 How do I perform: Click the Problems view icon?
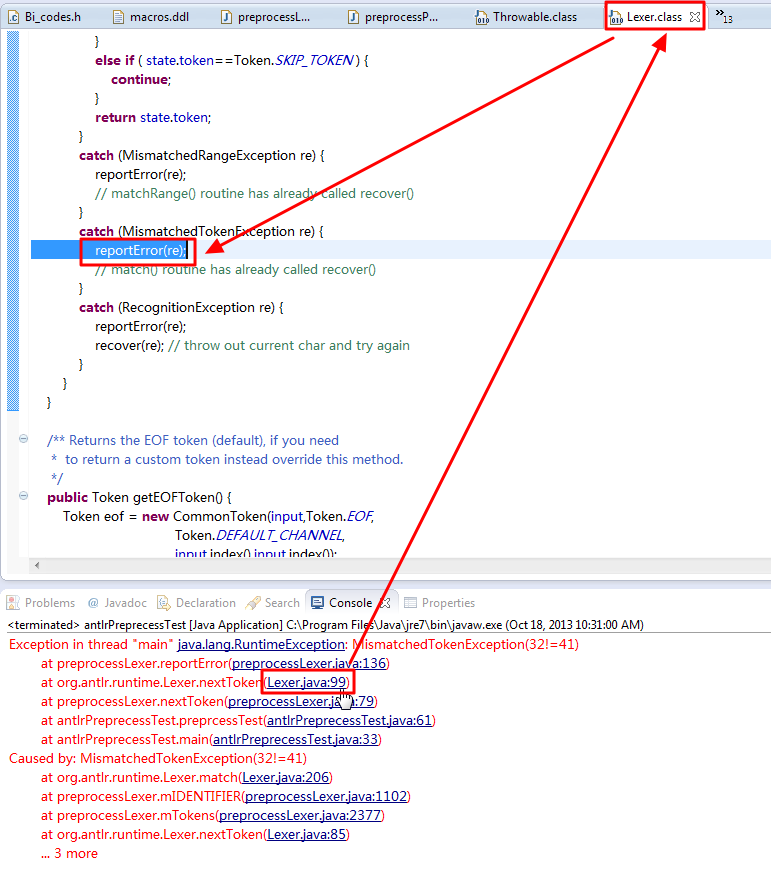[13, 603]
